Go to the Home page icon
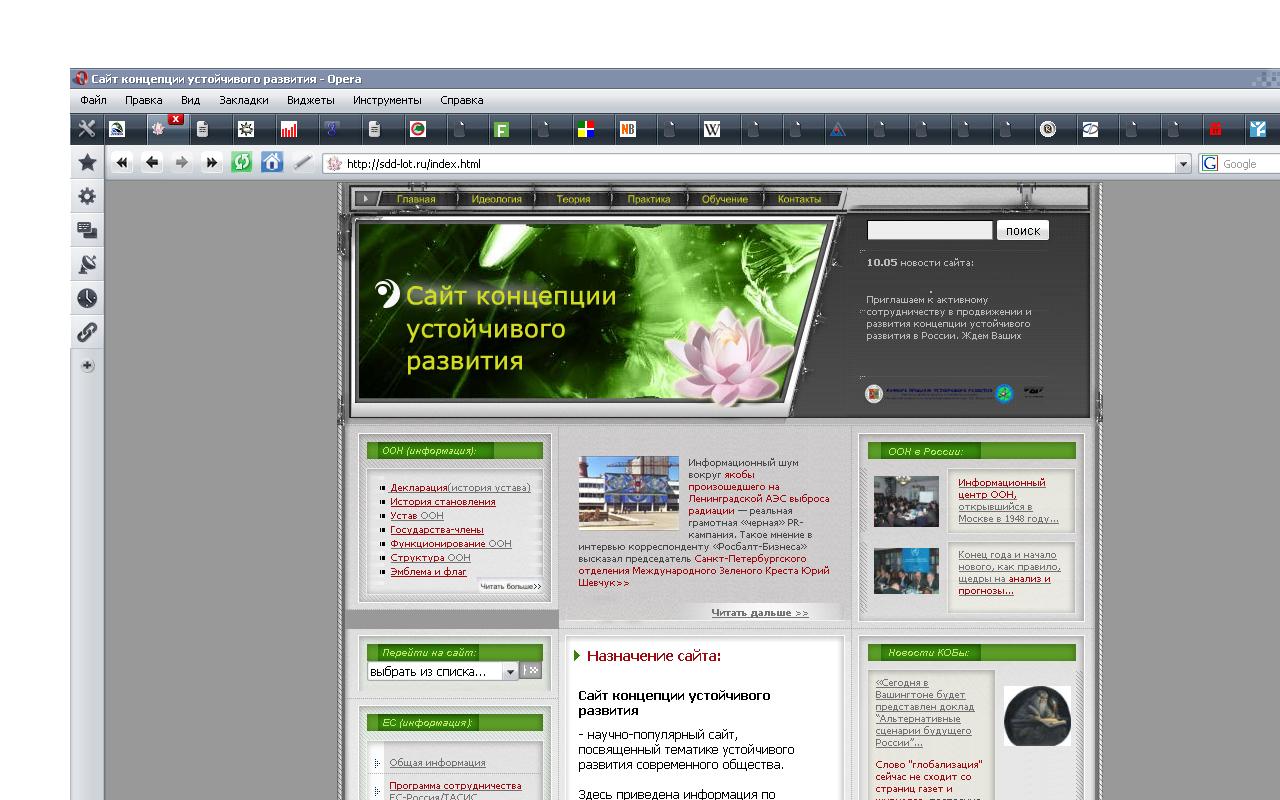Viewport: 1280px width, 800px height. click(272, 163)
